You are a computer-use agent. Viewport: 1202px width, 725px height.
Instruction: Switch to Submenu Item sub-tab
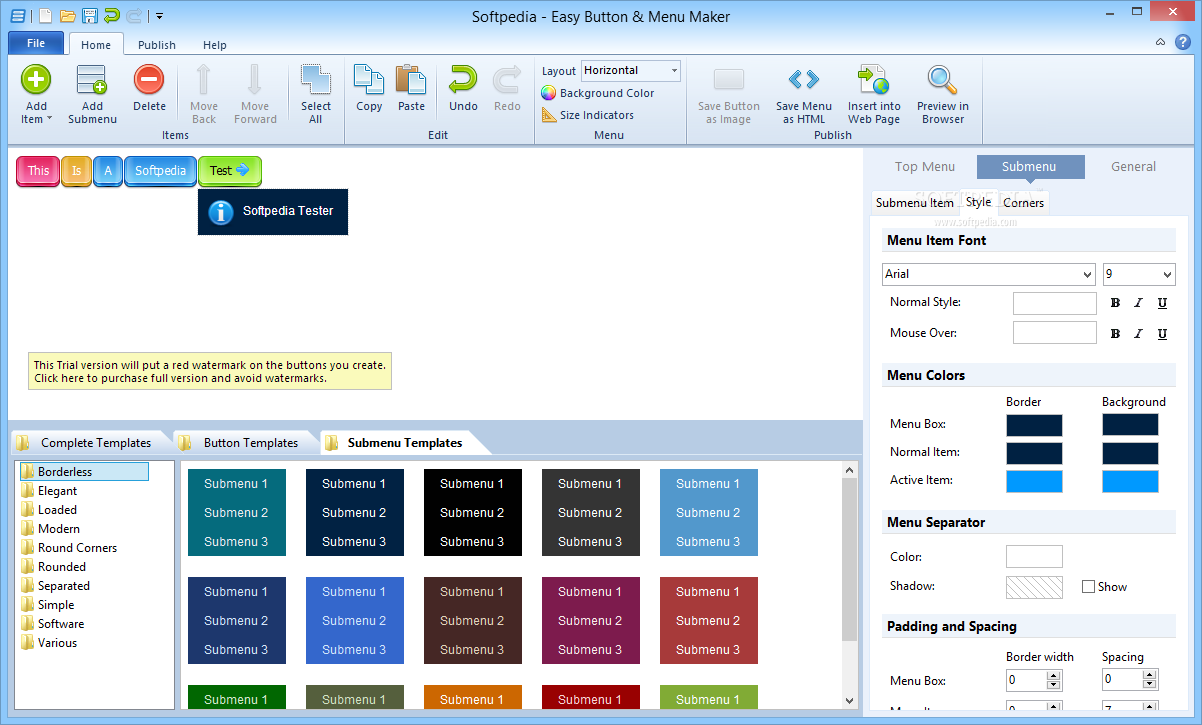coord(915,203)
